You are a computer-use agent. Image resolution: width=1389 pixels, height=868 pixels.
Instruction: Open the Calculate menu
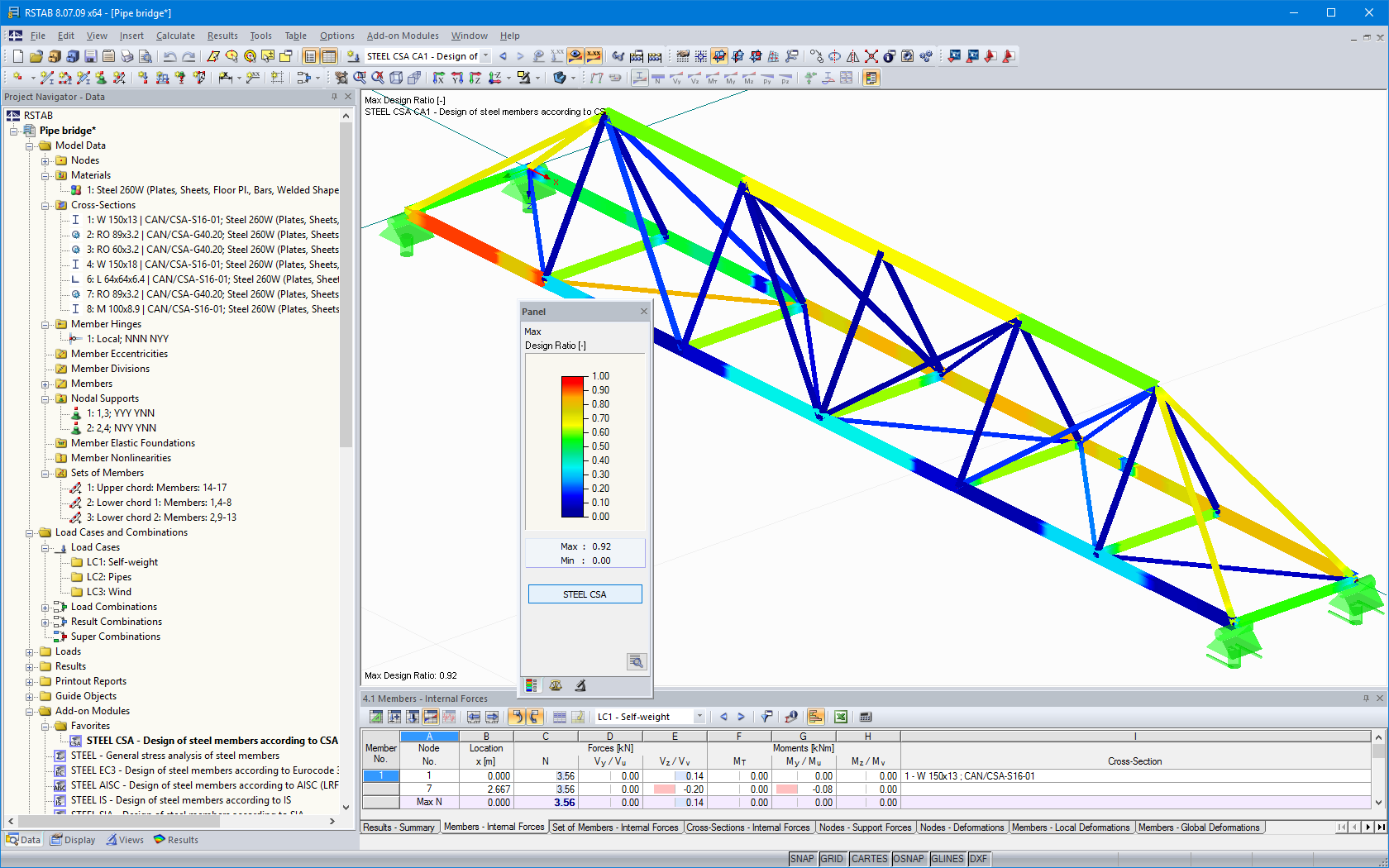pyautogui.click(x=175, y=36)
